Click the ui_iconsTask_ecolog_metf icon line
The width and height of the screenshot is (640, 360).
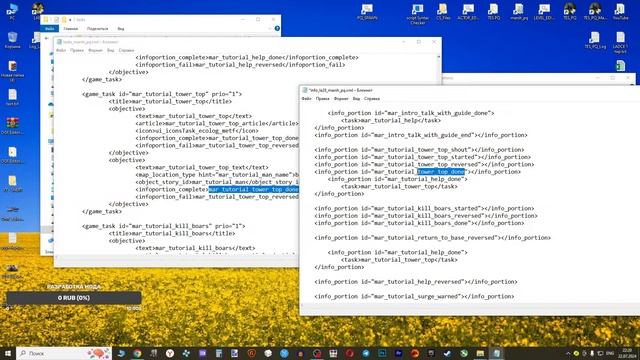pos(197,131)
